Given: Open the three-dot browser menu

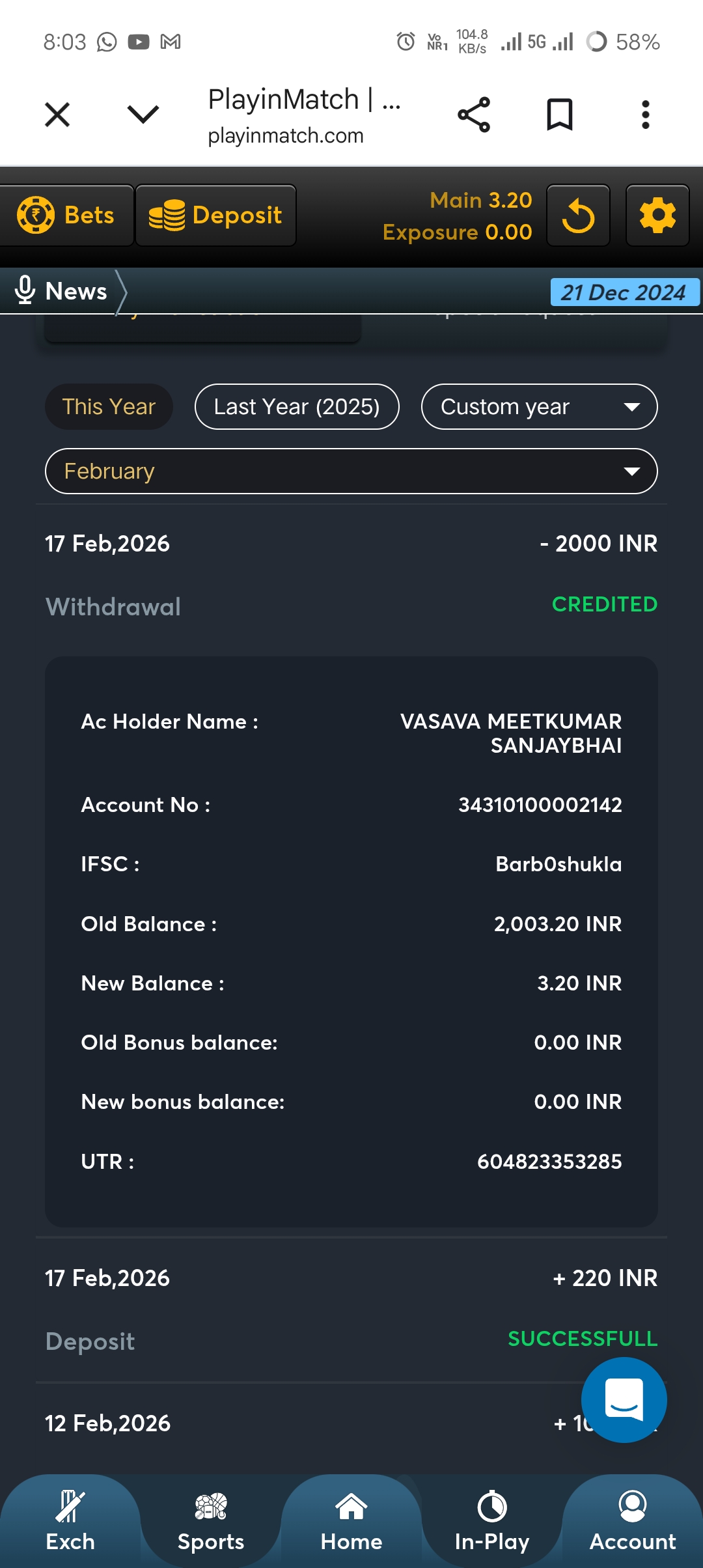Looking at the screenshot, I should (x=645, y=115).
